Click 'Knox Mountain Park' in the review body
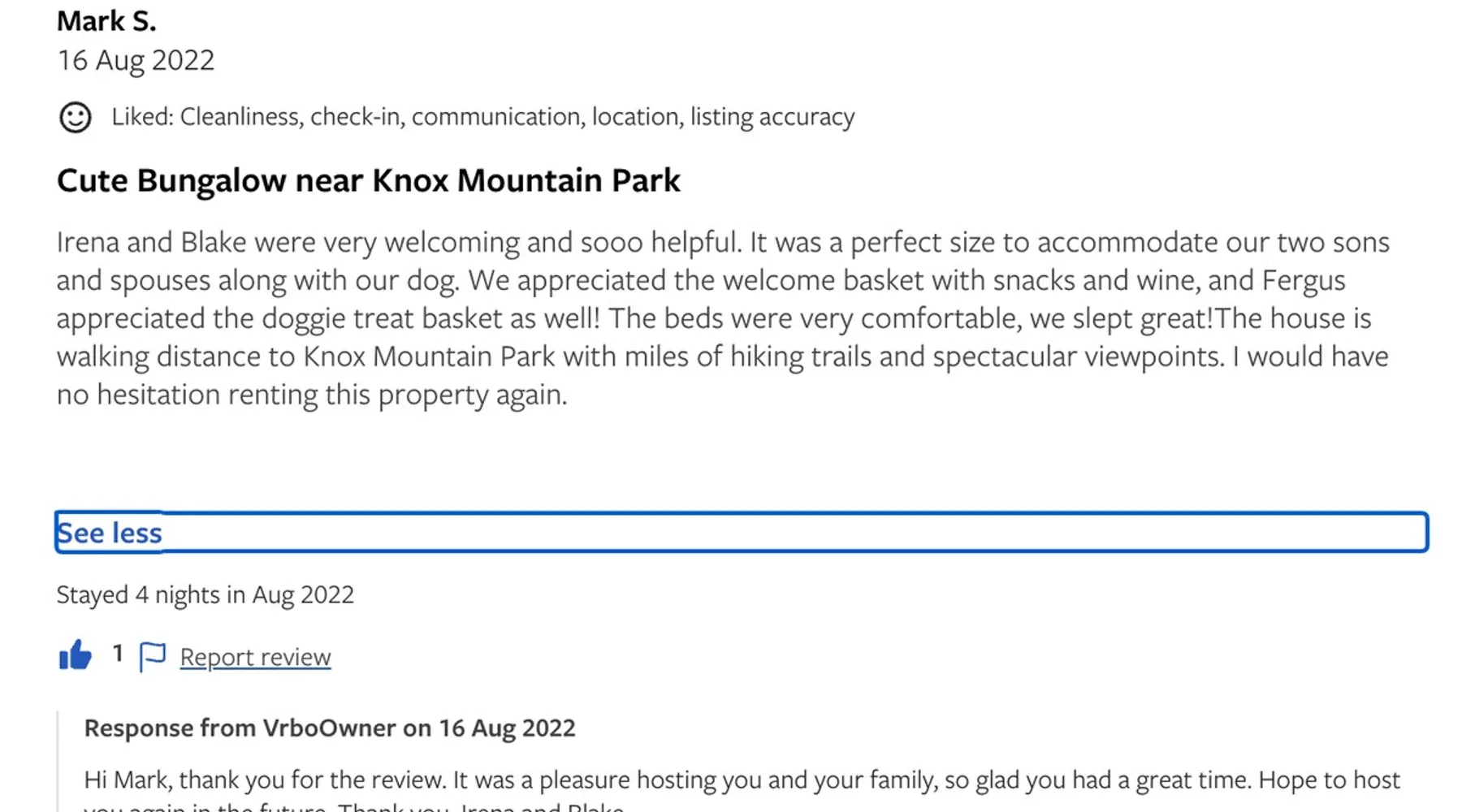Image resolution: width=1462 pixels, height=812 pixels. (x=429, y=356)
